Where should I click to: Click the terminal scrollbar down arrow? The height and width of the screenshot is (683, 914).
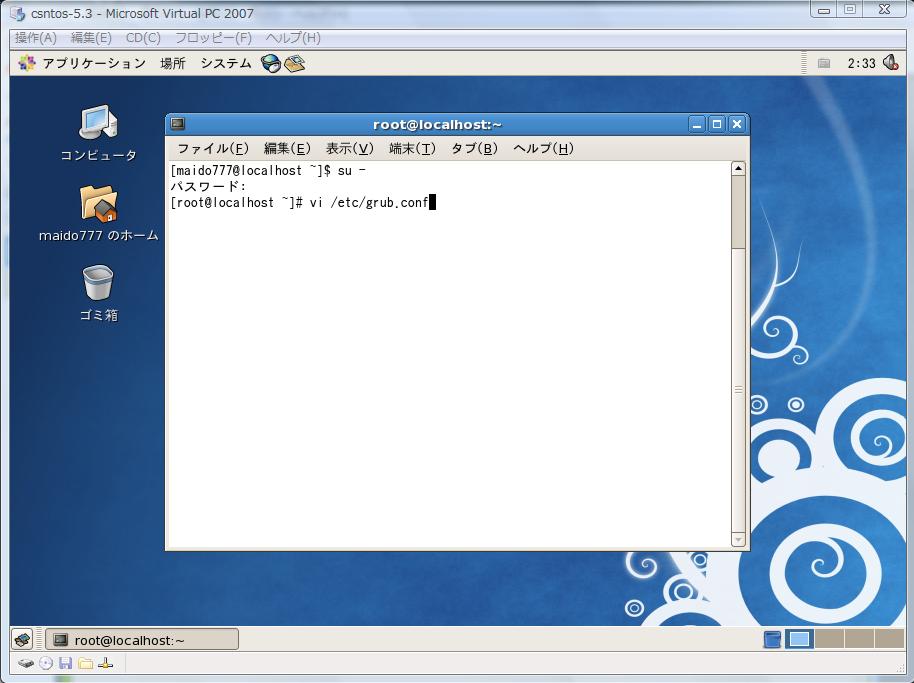coord(738,540)
